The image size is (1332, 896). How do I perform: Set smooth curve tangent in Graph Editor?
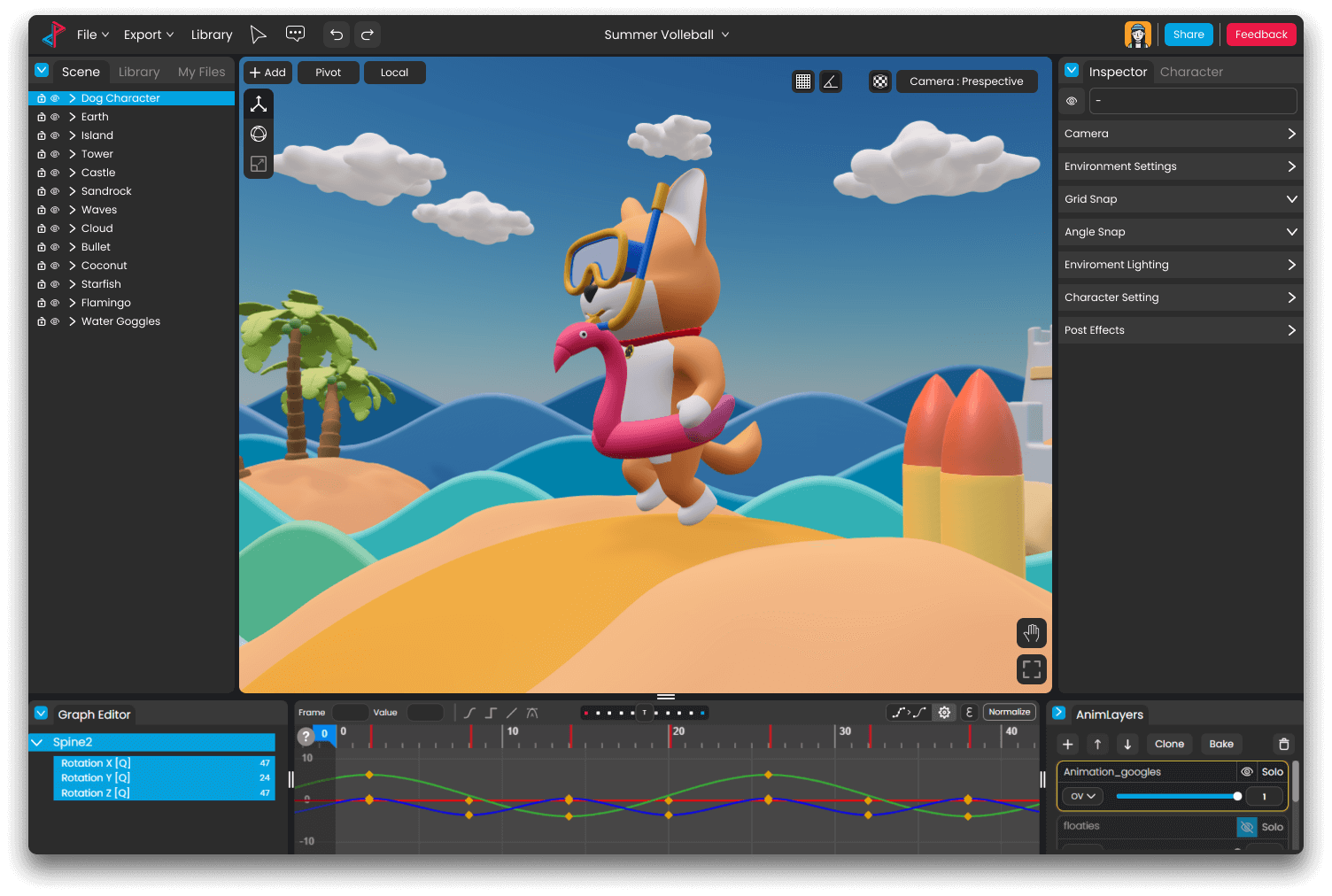[469, 713]
